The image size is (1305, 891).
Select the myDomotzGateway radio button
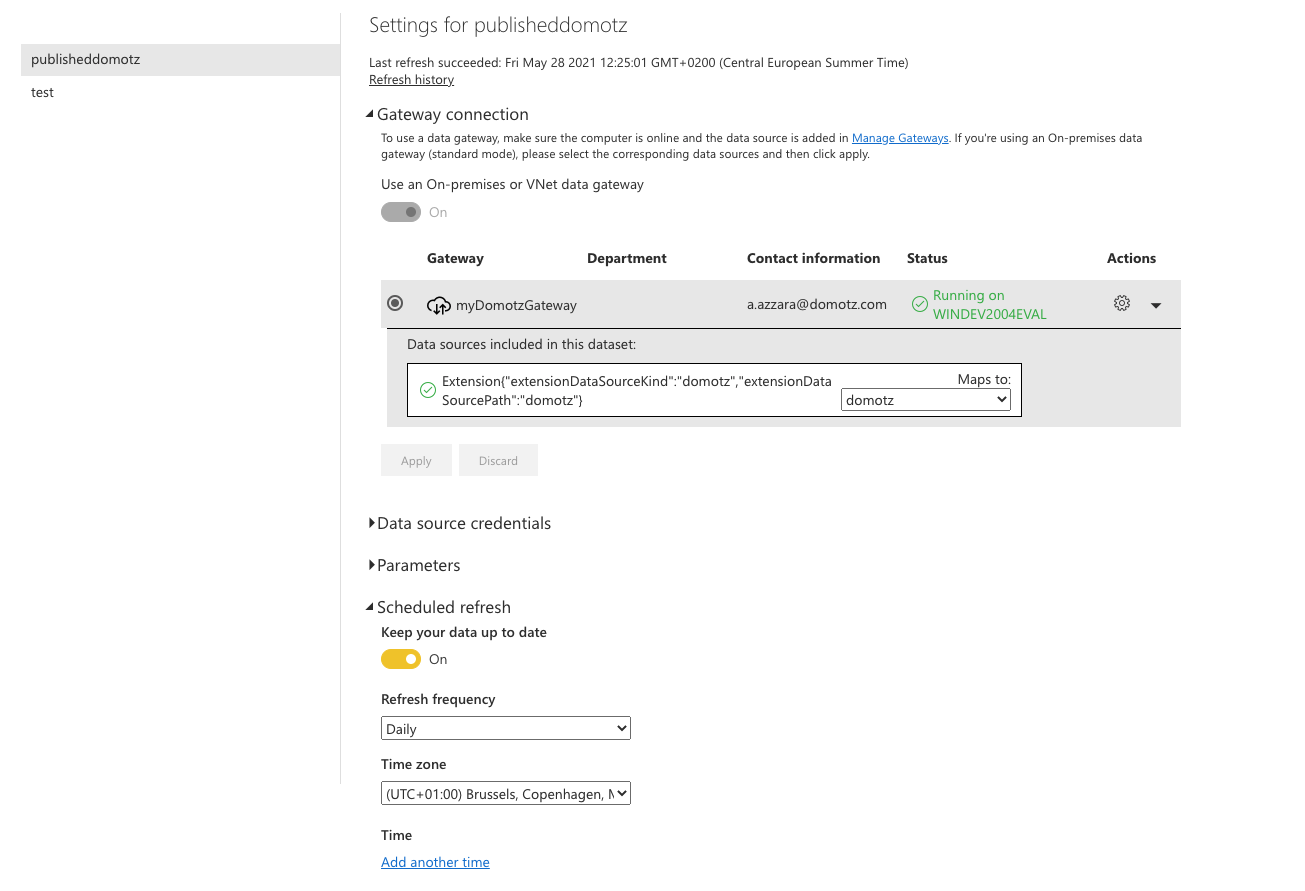(x=396, y=303)
